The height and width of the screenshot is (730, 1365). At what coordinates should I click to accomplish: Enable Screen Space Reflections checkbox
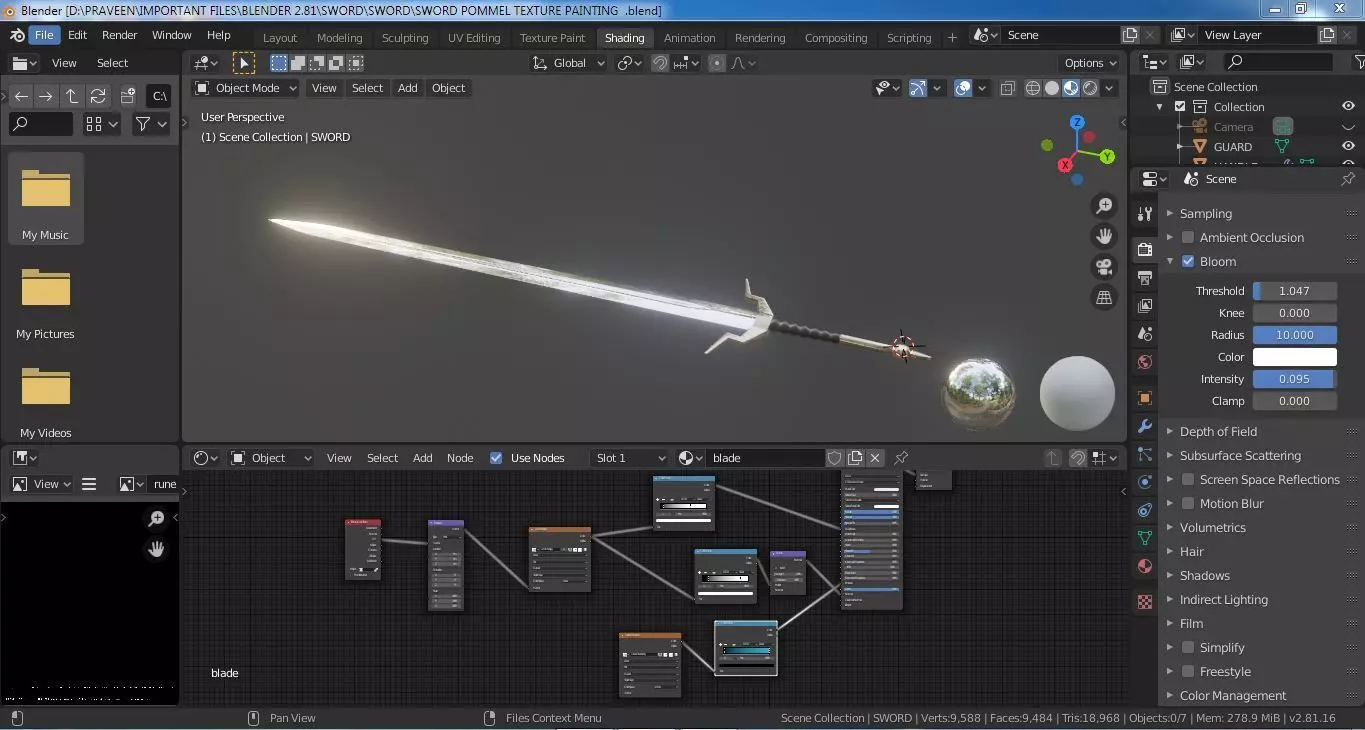pyautogui.click(x=1188, y=480)
